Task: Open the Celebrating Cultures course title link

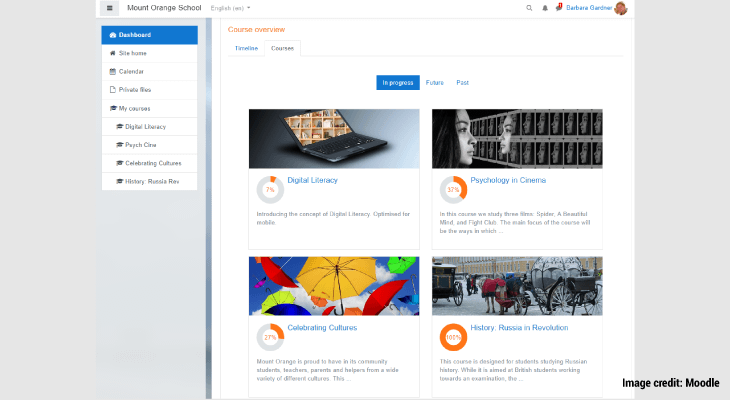Action: (322, 328)
